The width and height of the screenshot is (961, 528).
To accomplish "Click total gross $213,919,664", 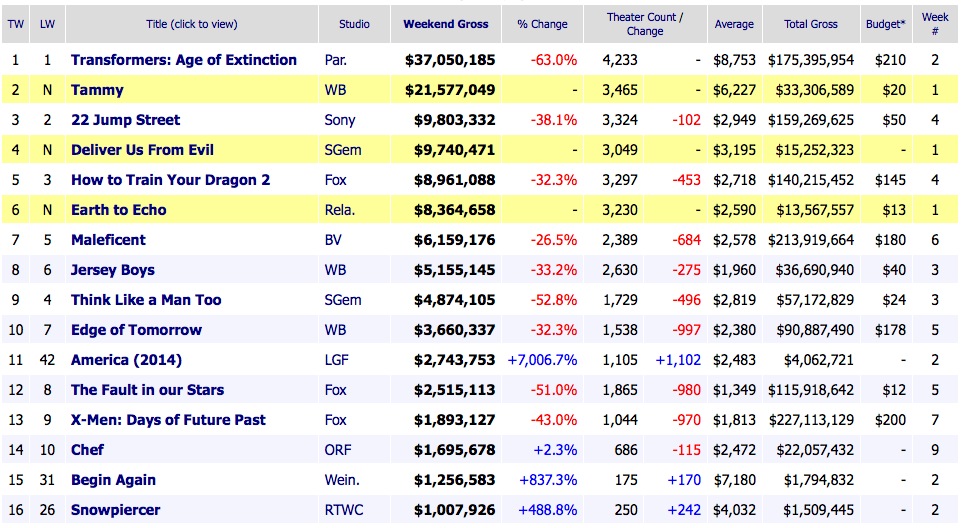I will (x=811, y=240).
